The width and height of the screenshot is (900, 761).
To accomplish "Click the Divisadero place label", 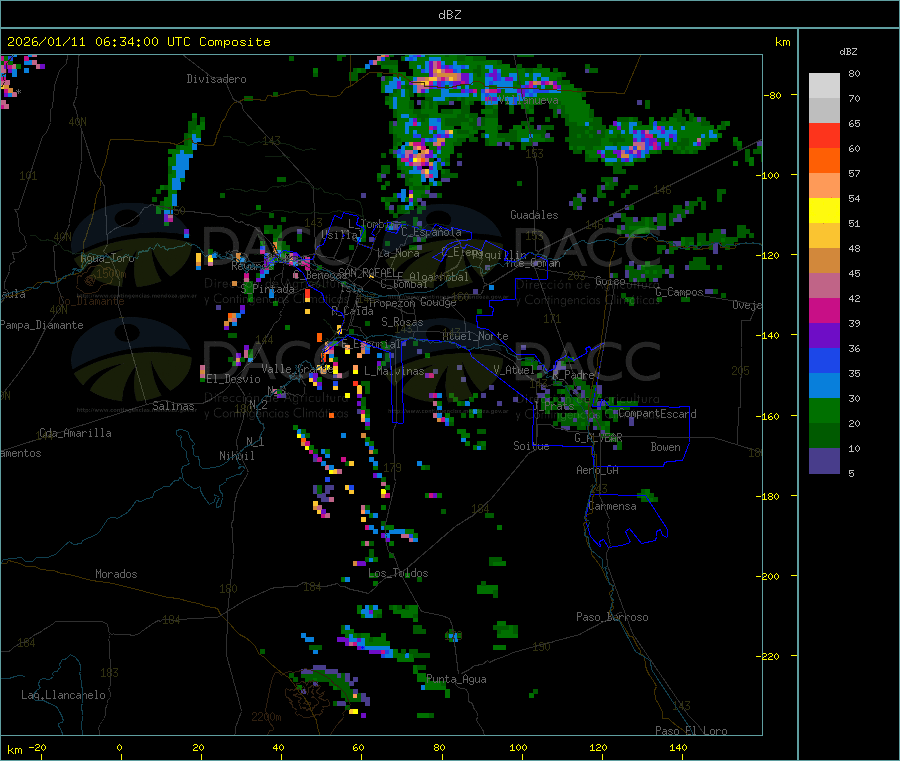I will tap(216, 79).
